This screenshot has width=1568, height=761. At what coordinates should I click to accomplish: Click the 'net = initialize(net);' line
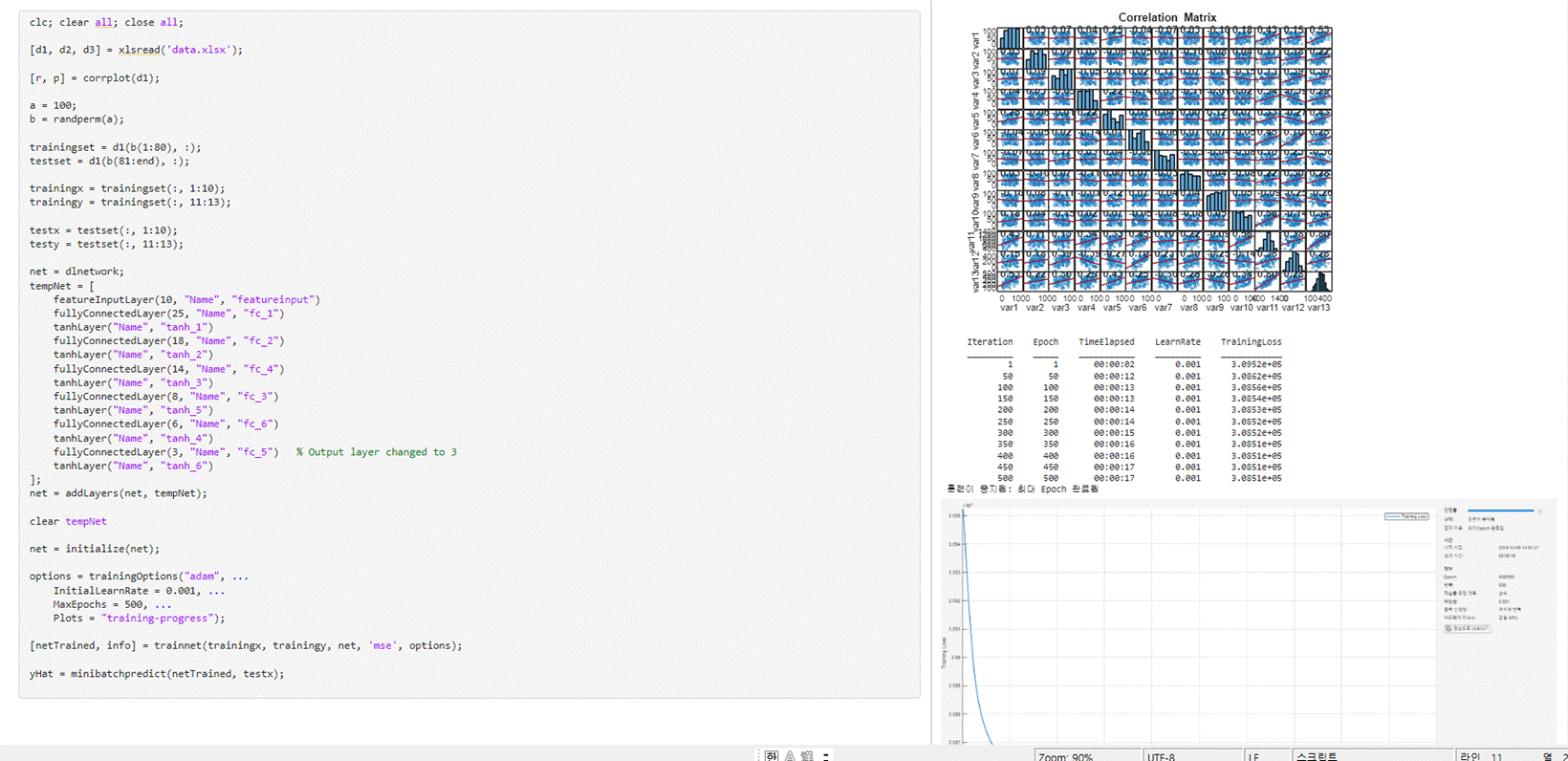[x=95, y=549]
